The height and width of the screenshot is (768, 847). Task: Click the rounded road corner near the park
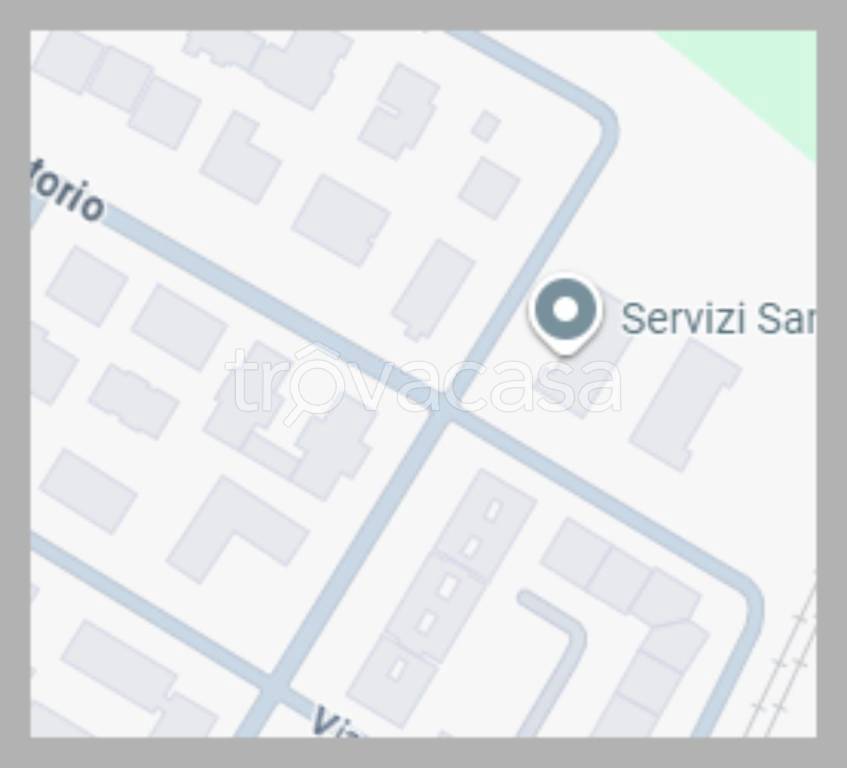[x=602, y=123]
